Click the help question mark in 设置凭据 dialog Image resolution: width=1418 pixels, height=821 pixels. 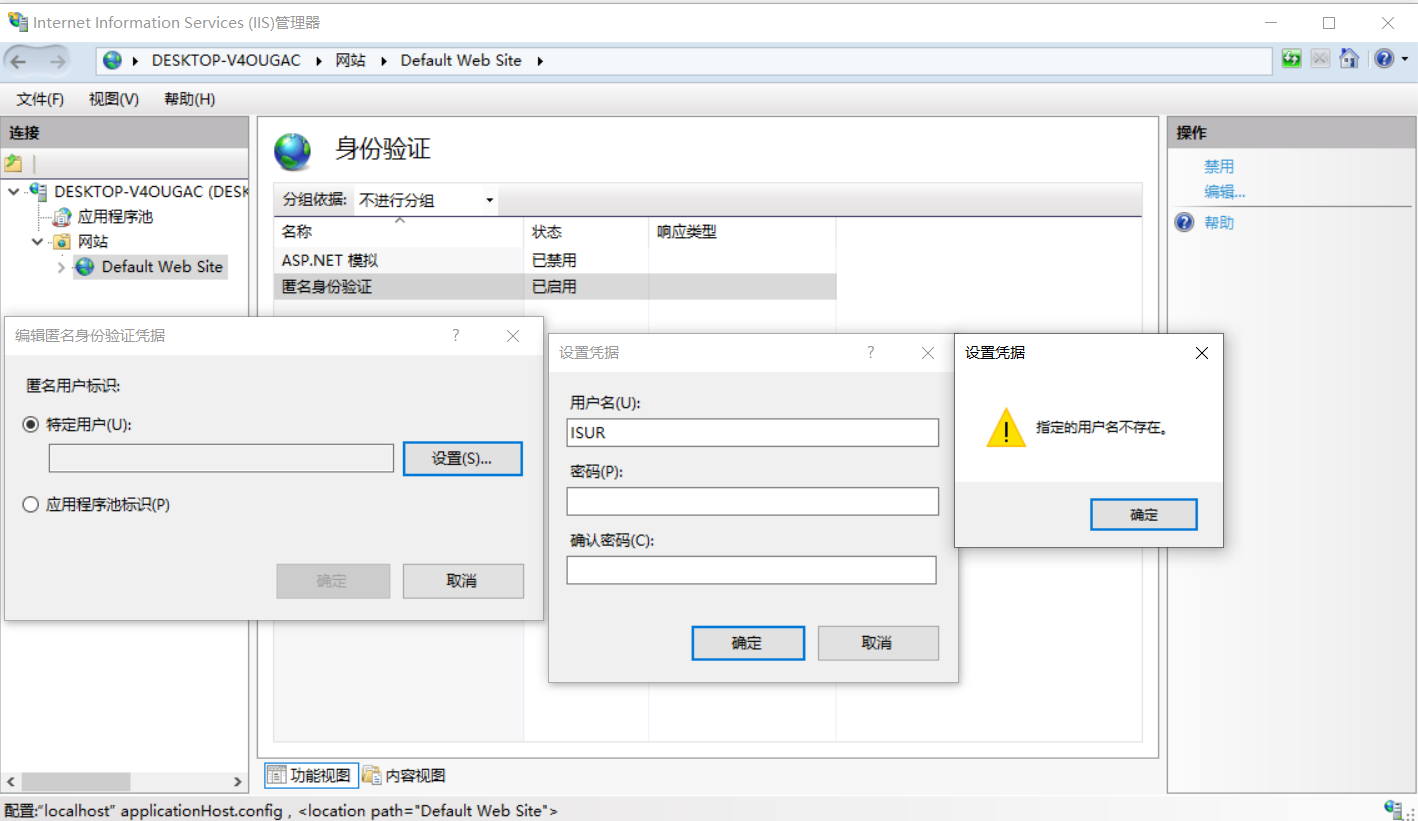[871, 352]
